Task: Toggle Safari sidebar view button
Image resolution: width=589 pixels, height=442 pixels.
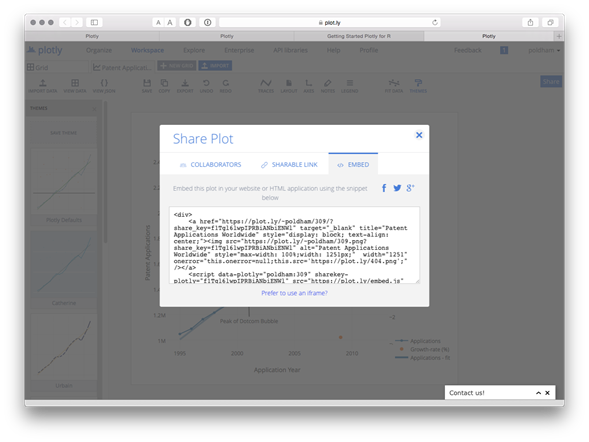Action: point(94,23)
